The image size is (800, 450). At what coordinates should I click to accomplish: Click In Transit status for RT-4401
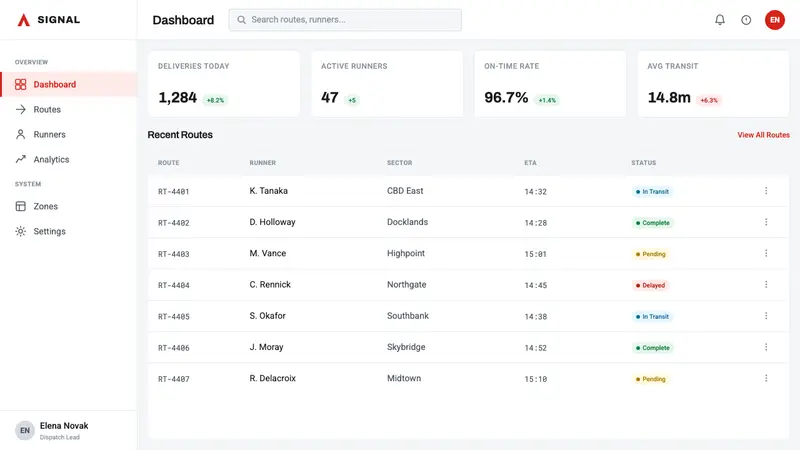[652, 192]
